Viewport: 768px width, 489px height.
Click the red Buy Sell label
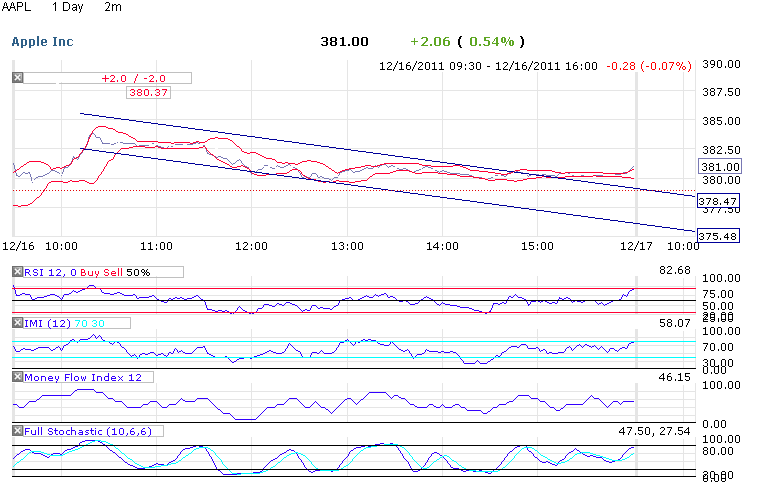coord(101,272)
